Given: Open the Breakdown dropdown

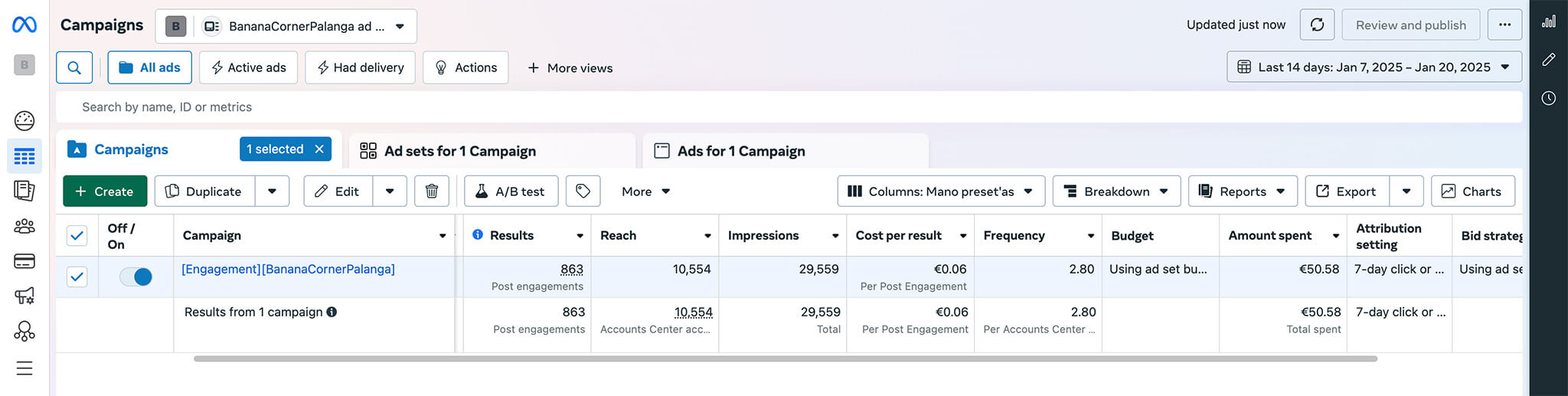Looking at the screenshot, I should click(x=1116, y=191).
